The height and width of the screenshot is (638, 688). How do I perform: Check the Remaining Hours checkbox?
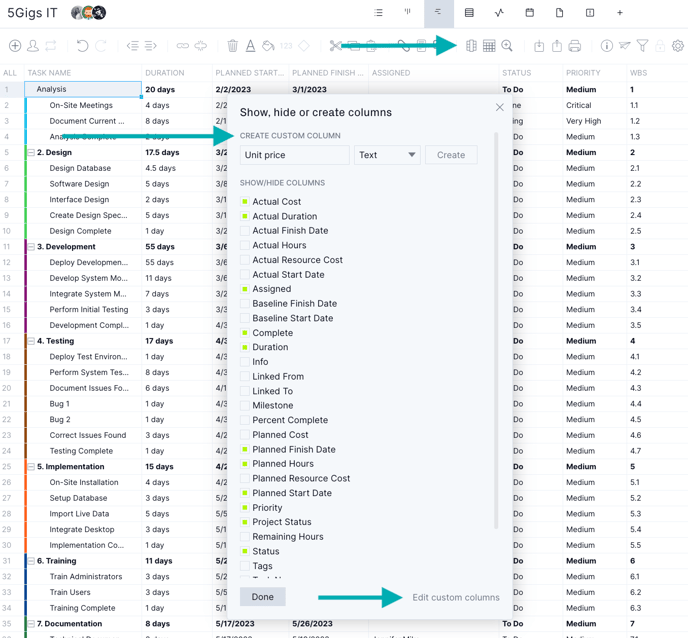click(x=245, y=536)
